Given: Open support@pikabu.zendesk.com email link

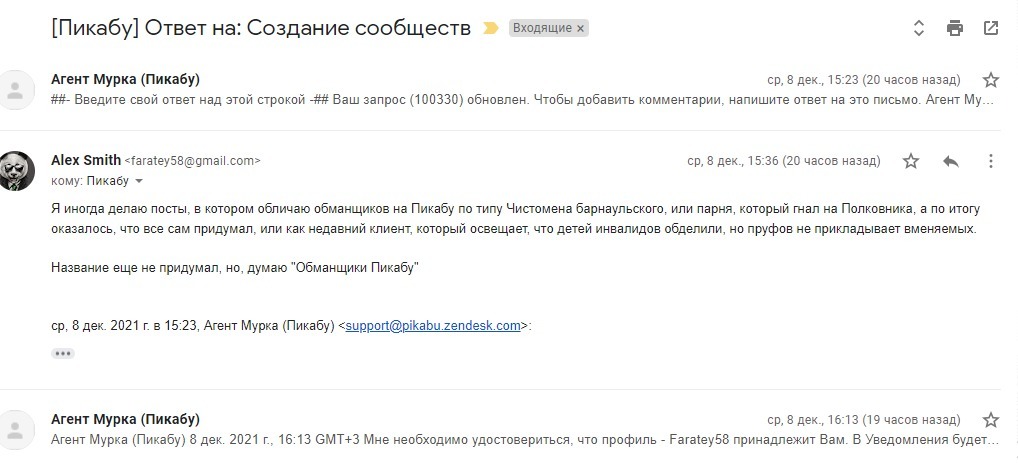Looking at the screenshot, I should 433,325.
